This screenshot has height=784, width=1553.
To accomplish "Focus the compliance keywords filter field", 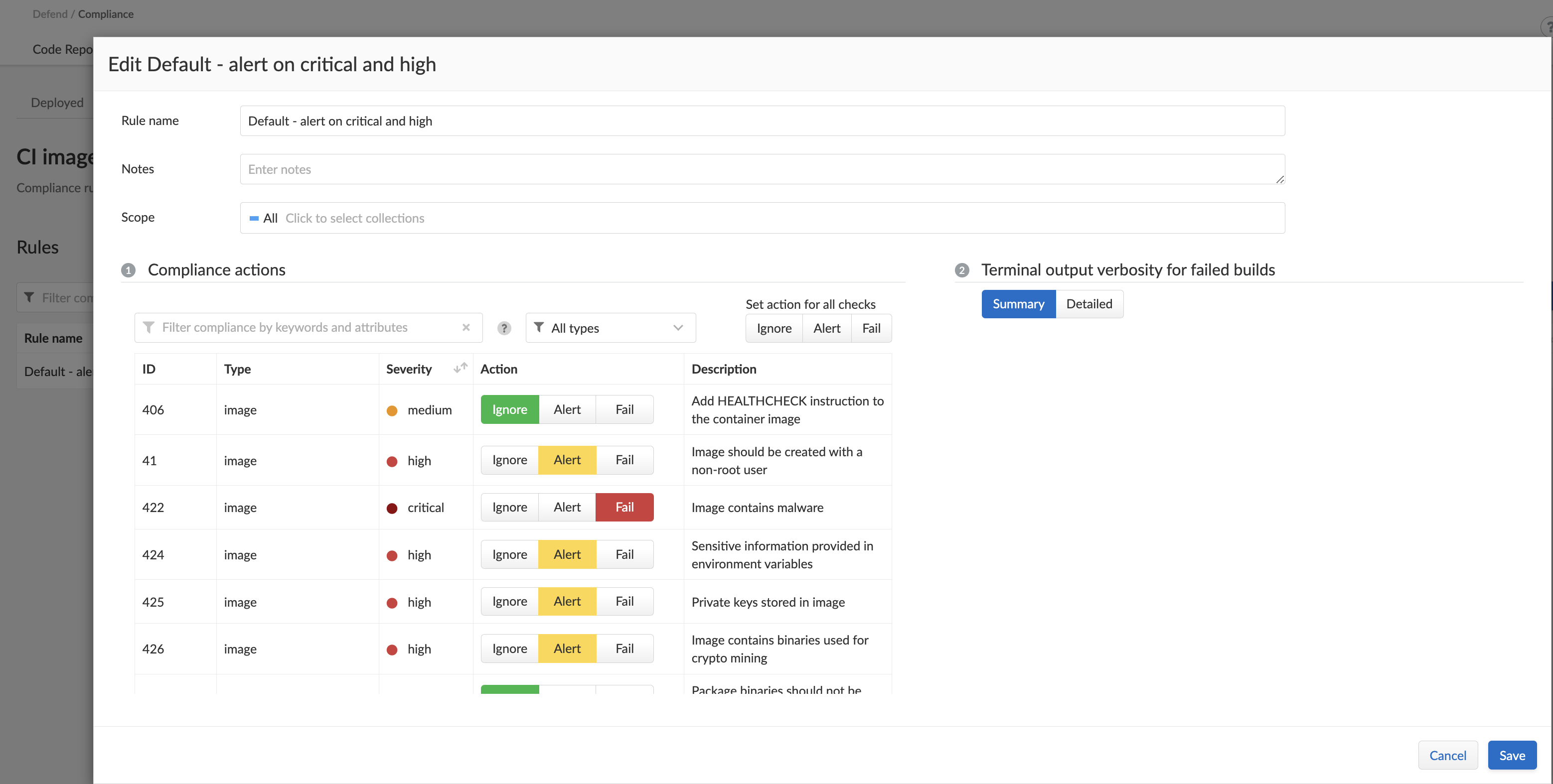I will [x=308, y=327].
